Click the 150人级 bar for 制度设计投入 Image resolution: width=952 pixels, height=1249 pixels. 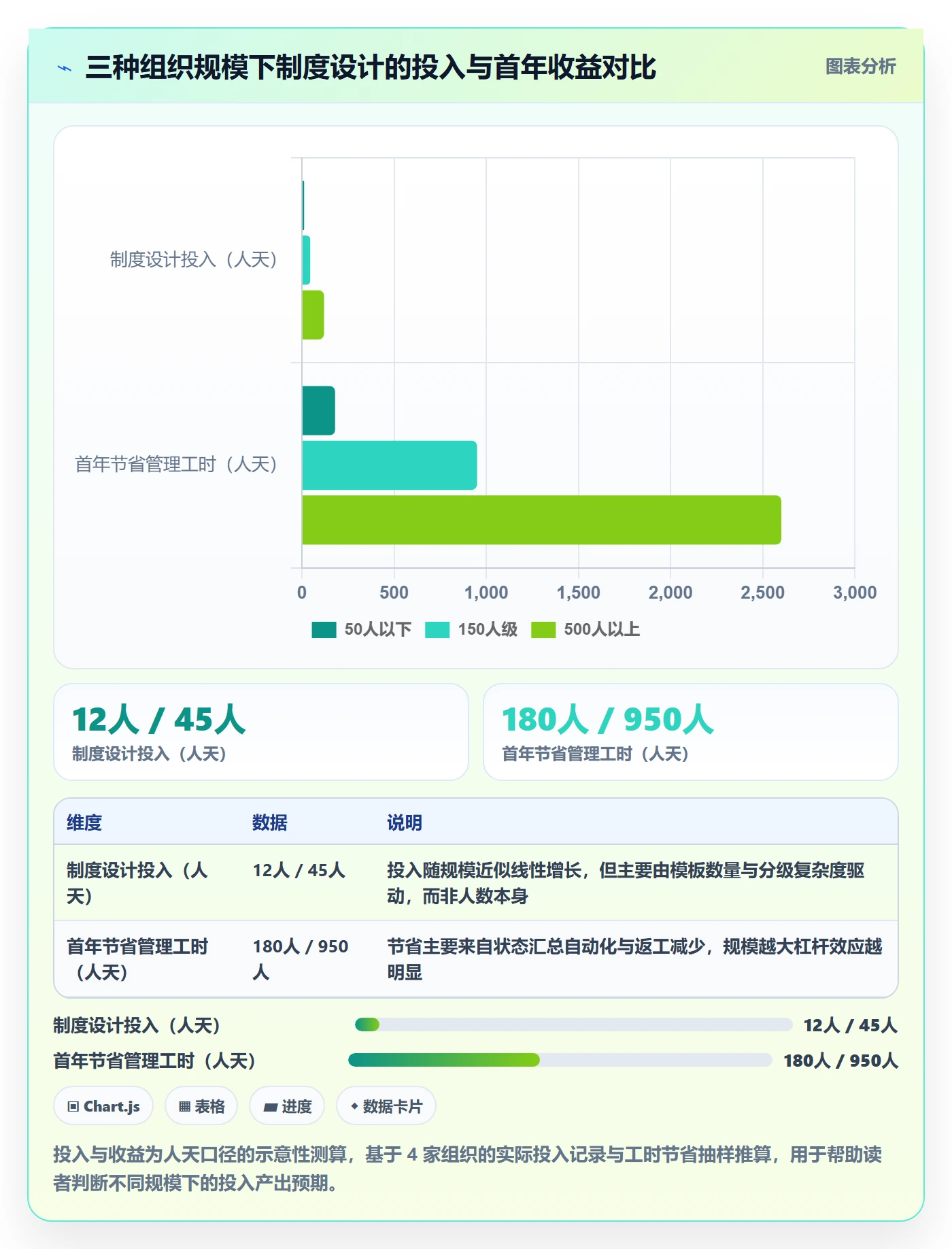coord(306,261)
